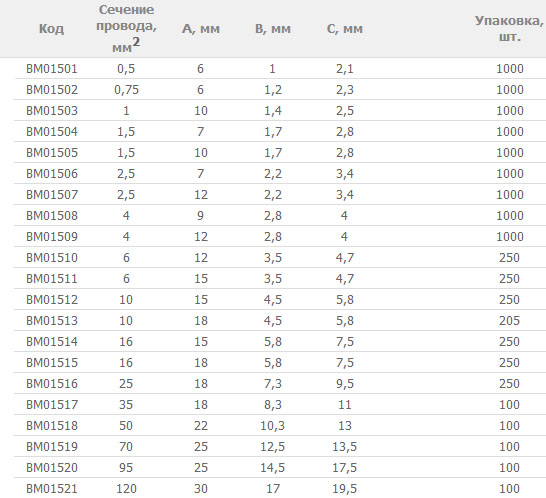546x498 pixels.
Task: Click the Сечение провода column header
Action: pos(126,29)
